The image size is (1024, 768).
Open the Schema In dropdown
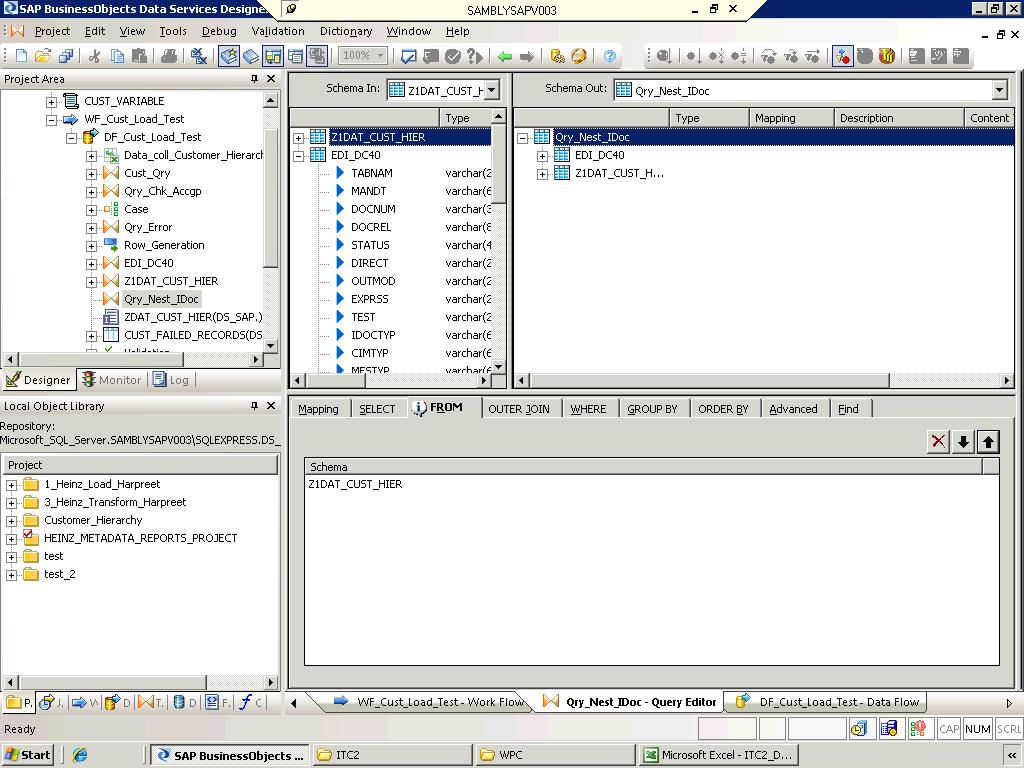[492, 90]
